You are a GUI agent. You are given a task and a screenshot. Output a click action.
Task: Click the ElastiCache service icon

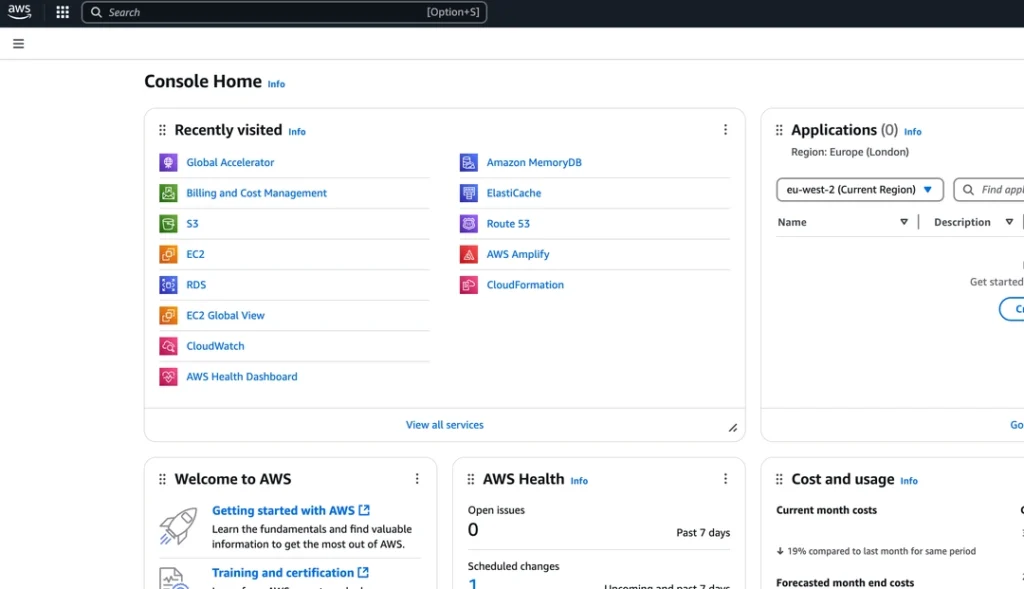[468, 193]
